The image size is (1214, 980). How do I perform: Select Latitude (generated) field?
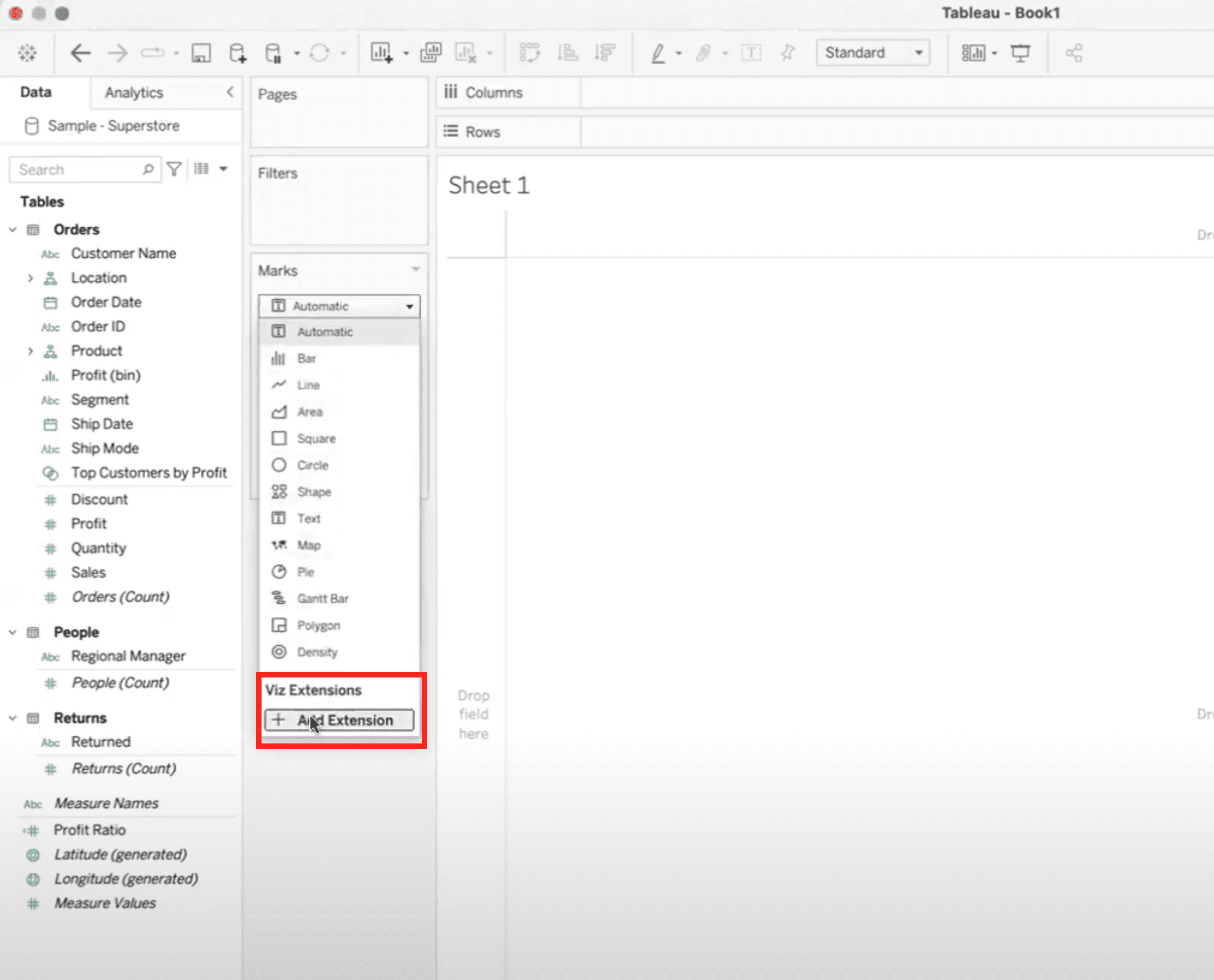(120, 855)
